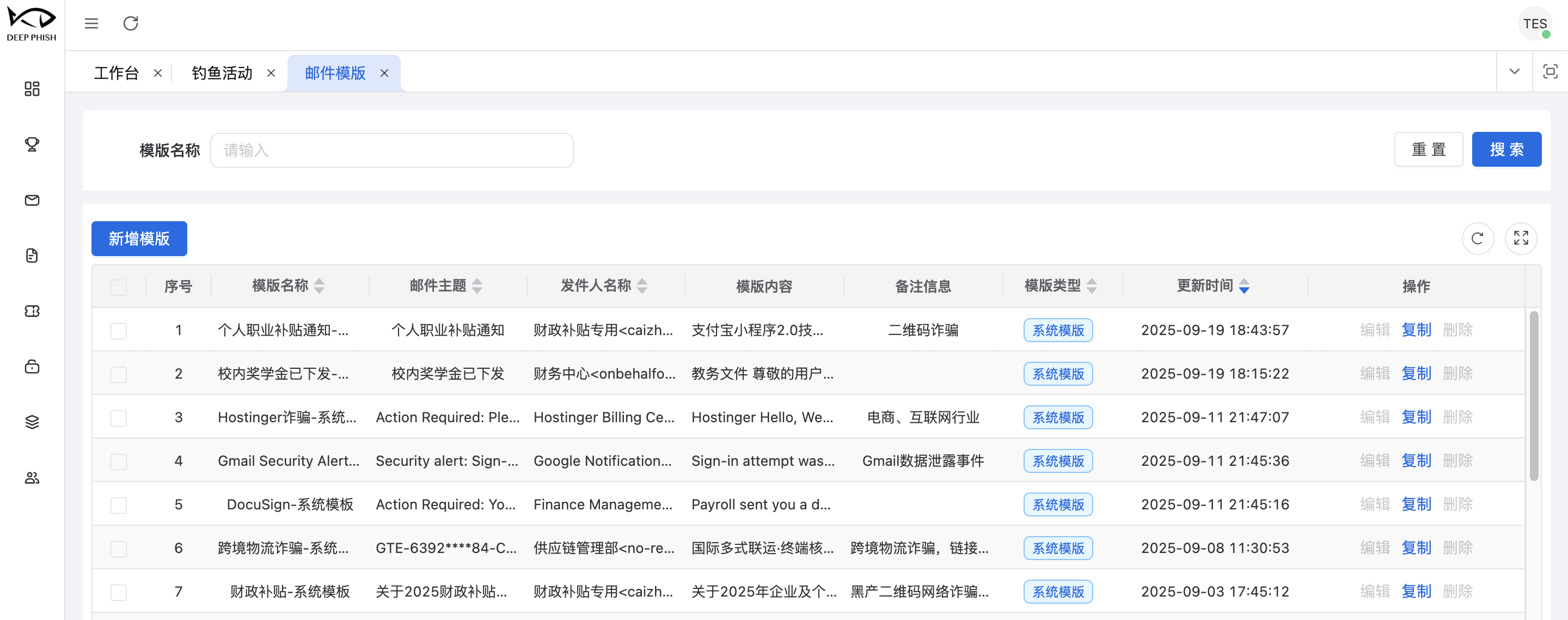Click the trophy icon in the sidebar
Image resolution: width=1568 pixels, height=620 pixels.
pos(32,144)
